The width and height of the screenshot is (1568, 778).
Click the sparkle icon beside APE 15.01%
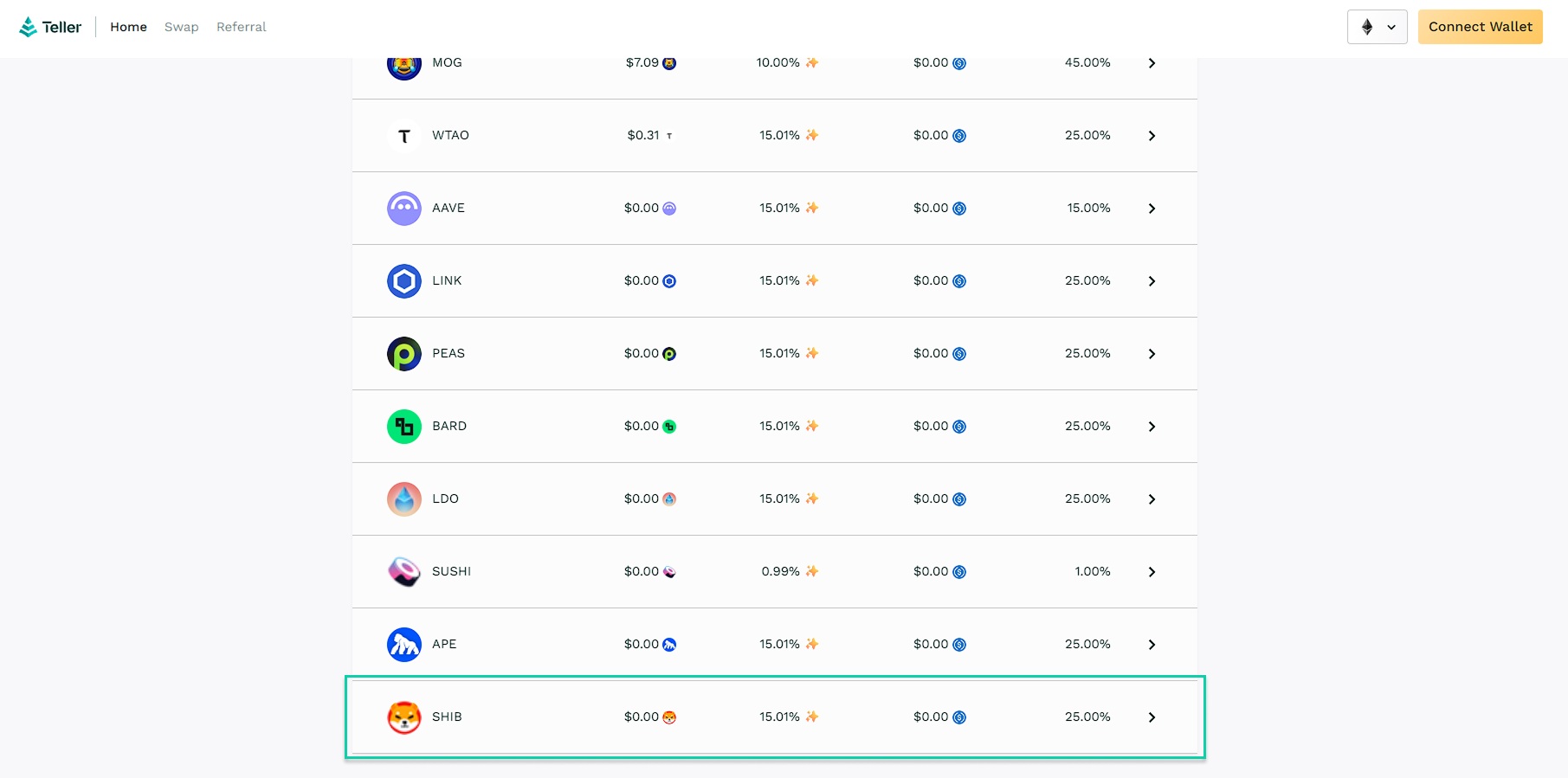click(x=811, y=644)
